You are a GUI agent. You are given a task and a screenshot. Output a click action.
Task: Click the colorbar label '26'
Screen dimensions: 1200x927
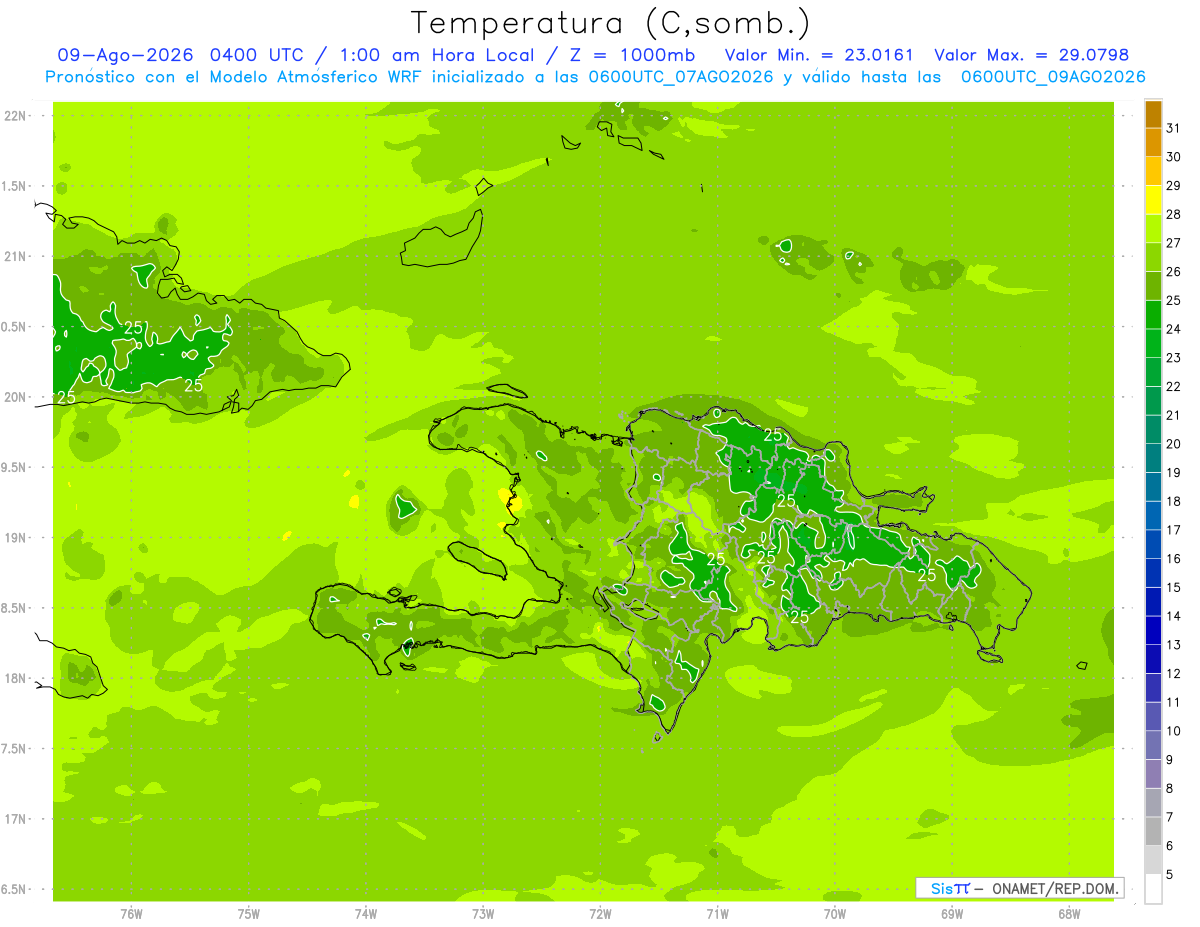tap(1173, 272)
